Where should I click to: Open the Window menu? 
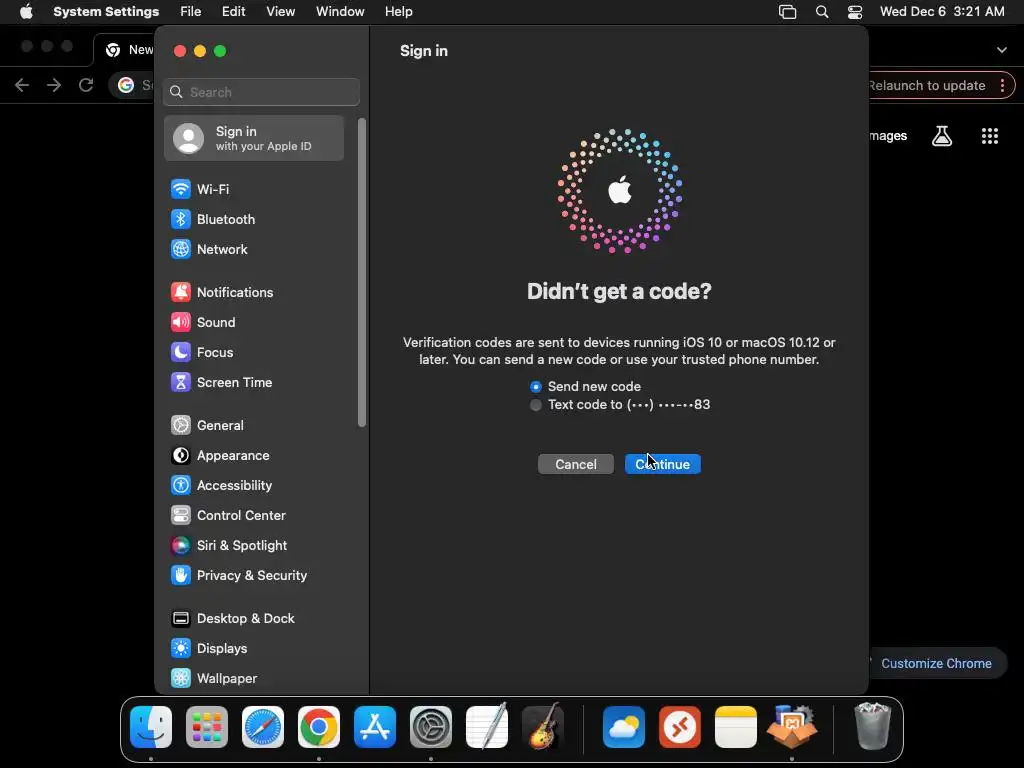340,12
